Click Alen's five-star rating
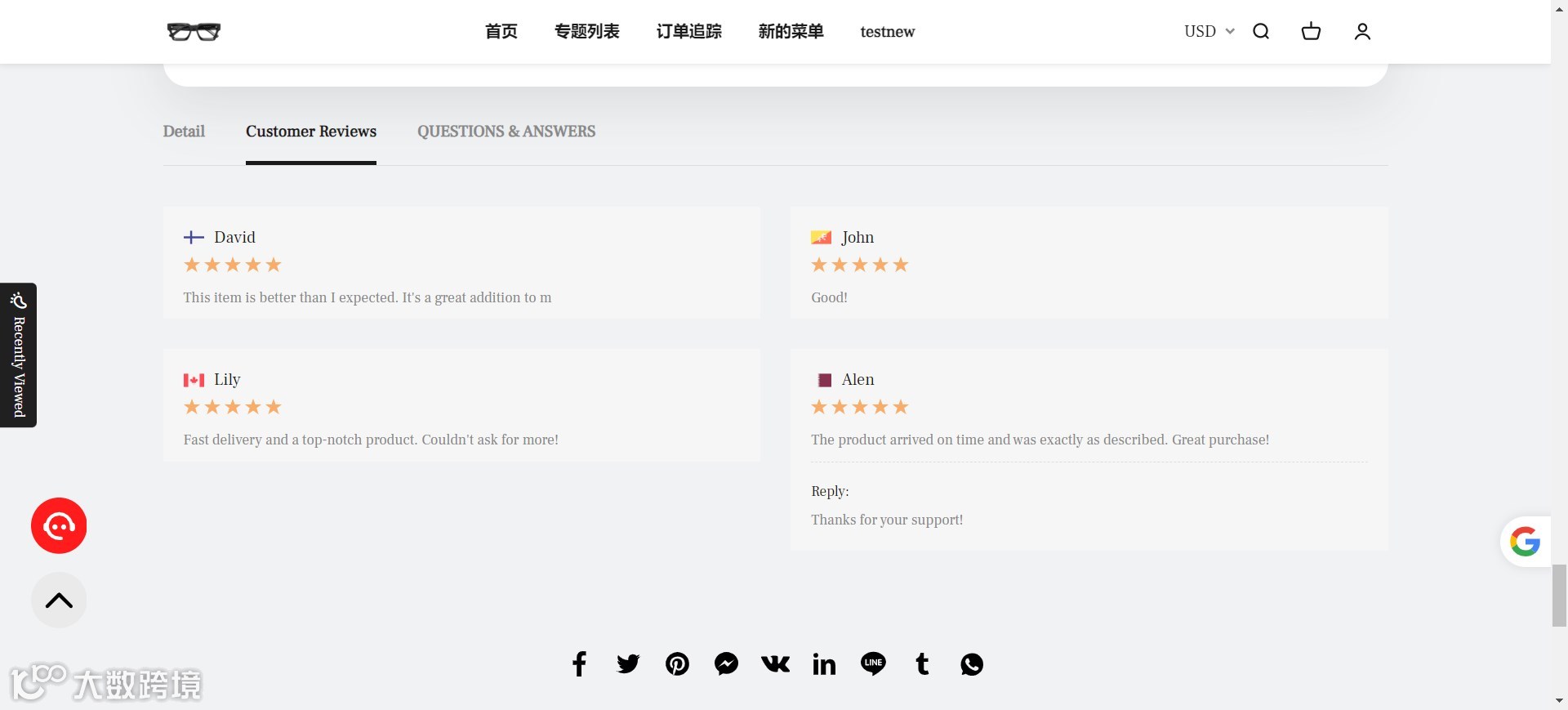Screen dimensions: 1568x710 click(860, 407)
